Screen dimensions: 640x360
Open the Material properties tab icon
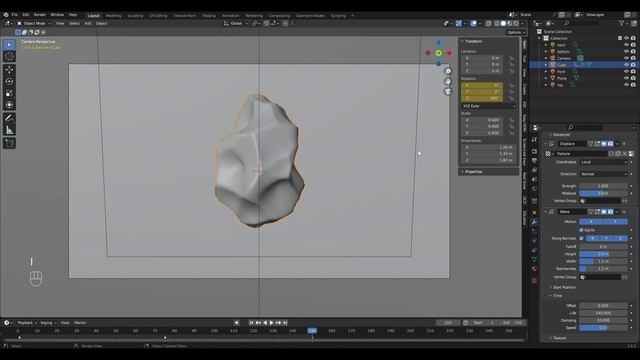[534, 269]
